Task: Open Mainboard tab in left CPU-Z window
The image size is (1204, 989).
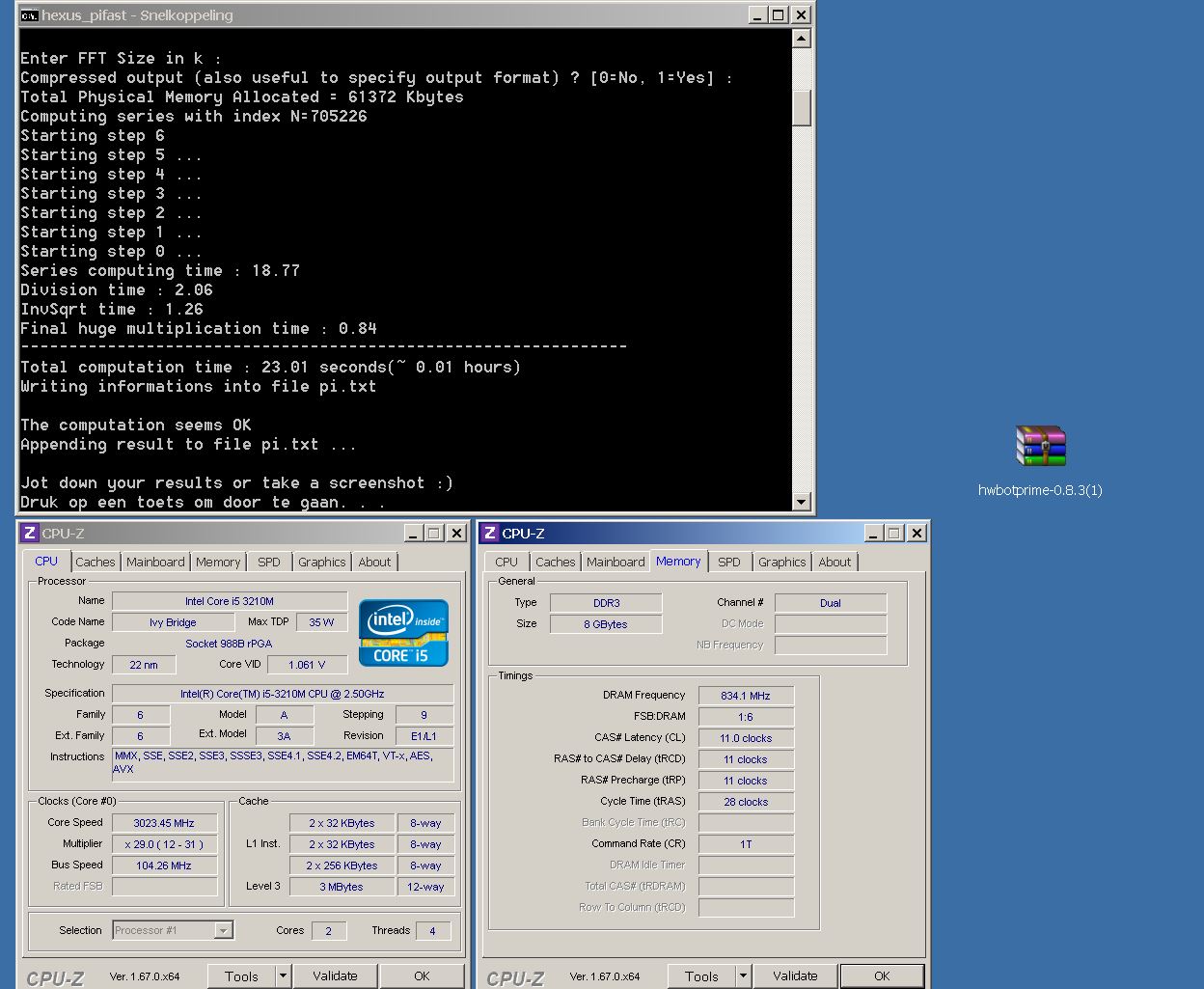Action: pos(155,562)
